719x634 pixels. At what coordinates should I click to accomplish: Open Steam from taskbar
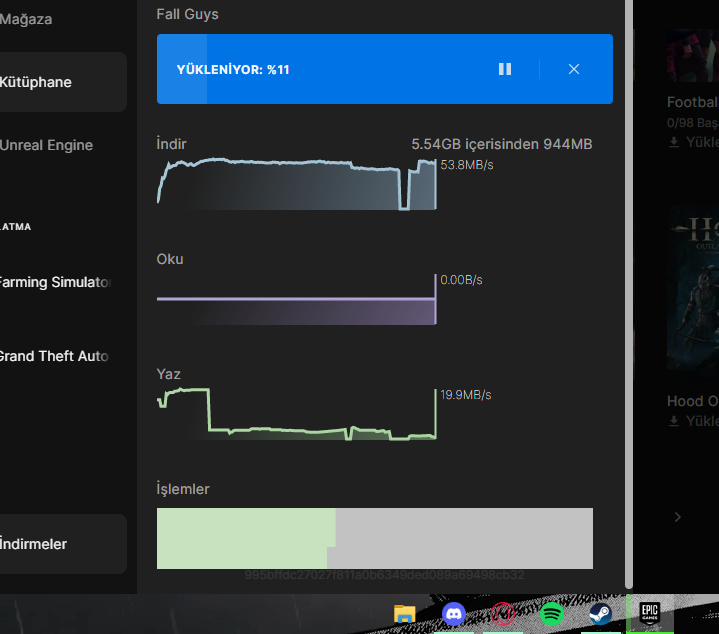(x=600, y=614)
